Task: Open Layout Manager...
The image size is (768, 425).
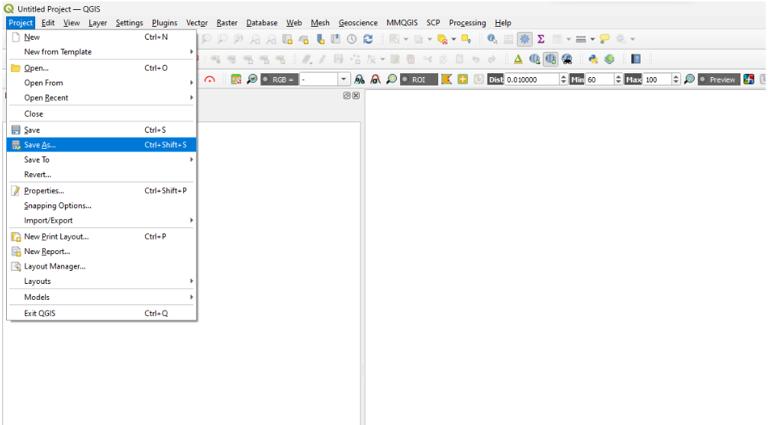Action: coord(101,266)
